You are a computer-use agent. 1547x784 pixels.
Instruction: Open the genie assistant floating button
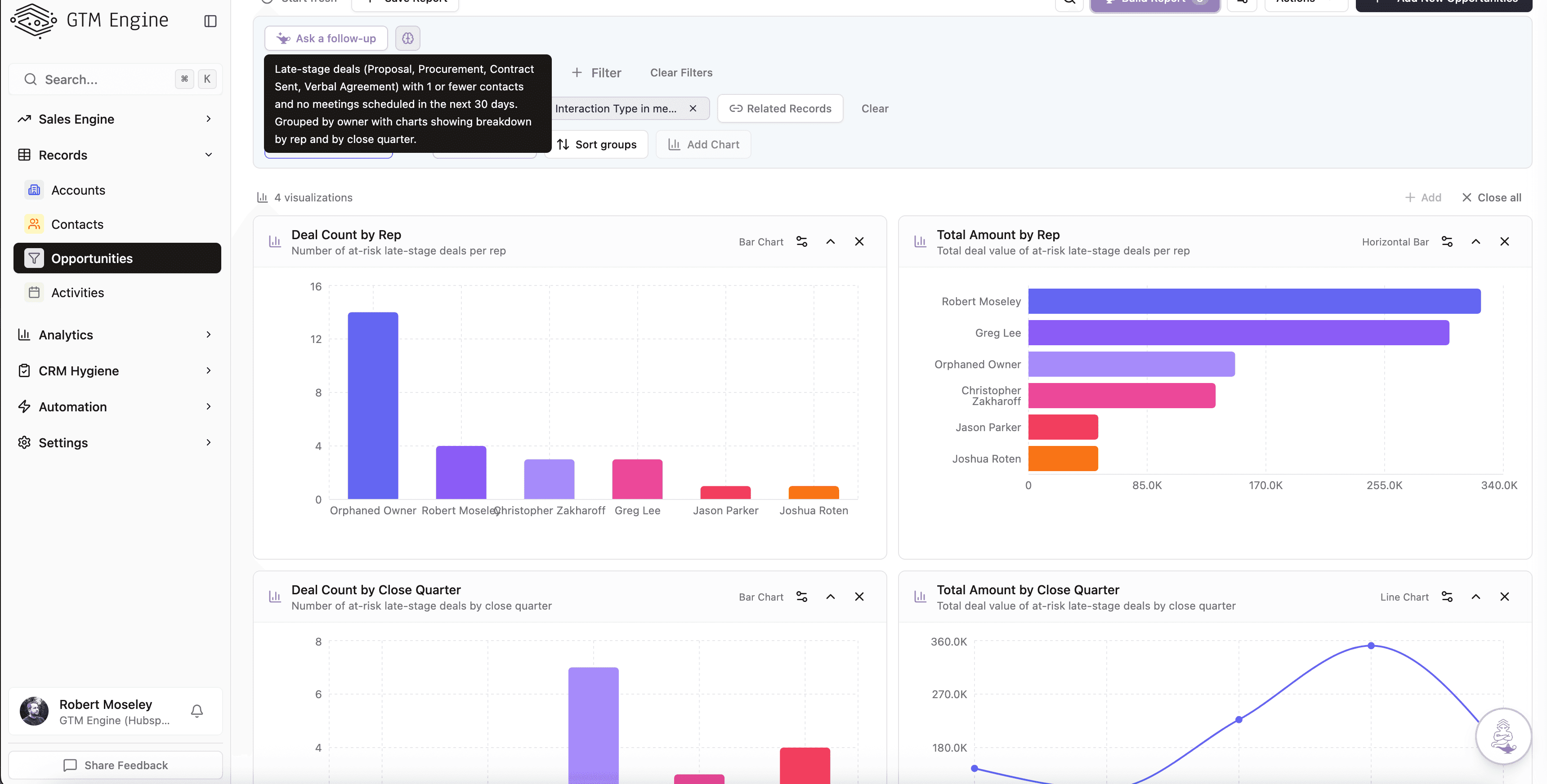click(x=1504, y=736)
